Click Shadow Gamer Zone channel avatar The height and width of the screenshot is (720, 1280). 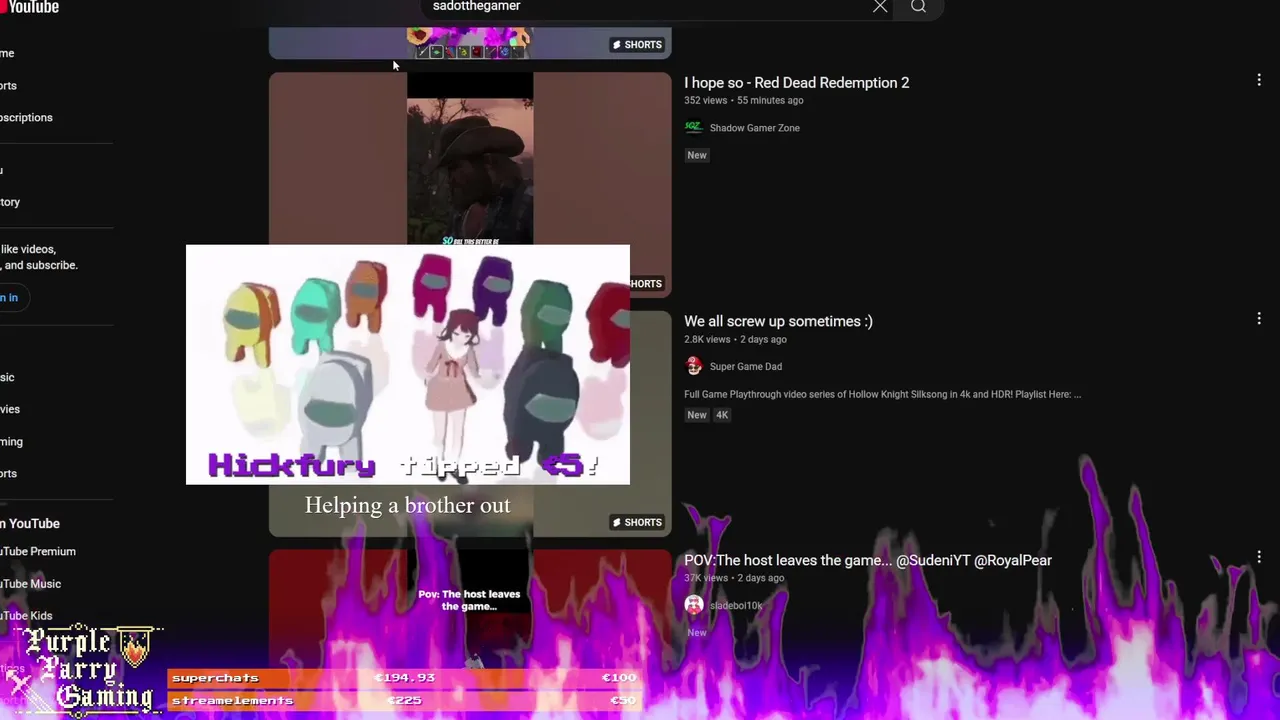point(693,128)
